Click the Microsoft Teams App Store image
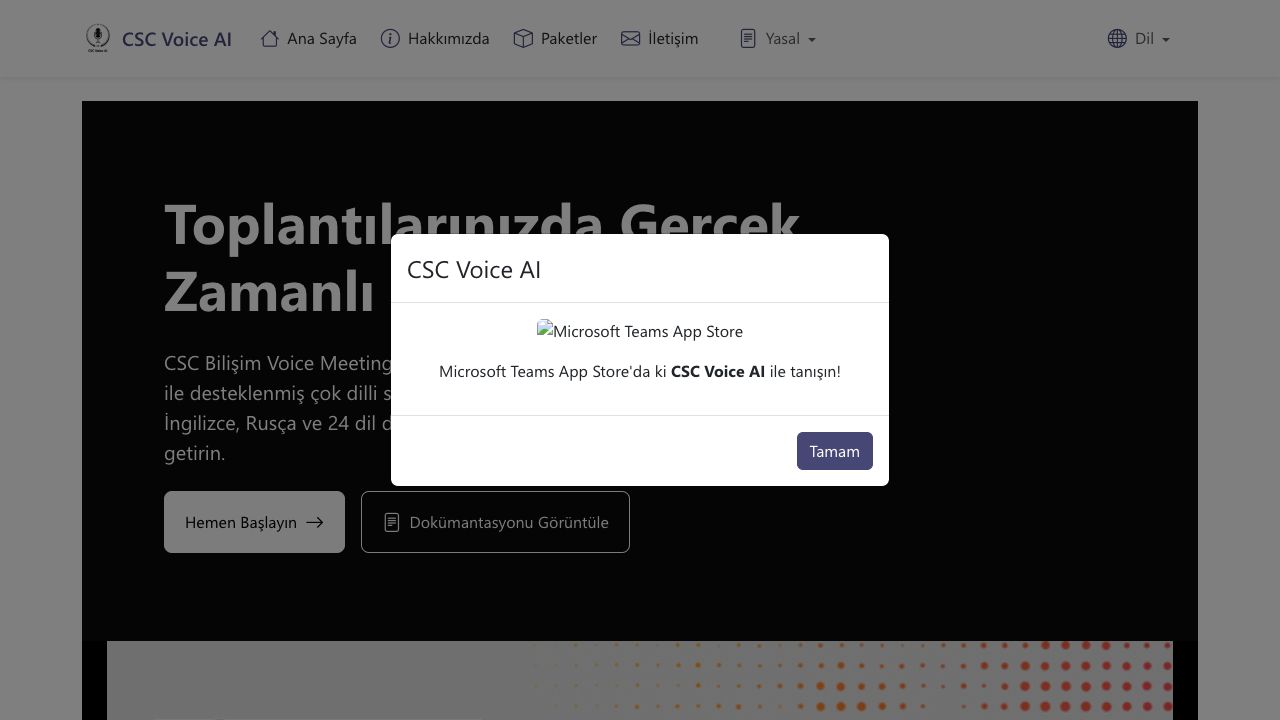The image size is (1280, 720). point(640,331)
